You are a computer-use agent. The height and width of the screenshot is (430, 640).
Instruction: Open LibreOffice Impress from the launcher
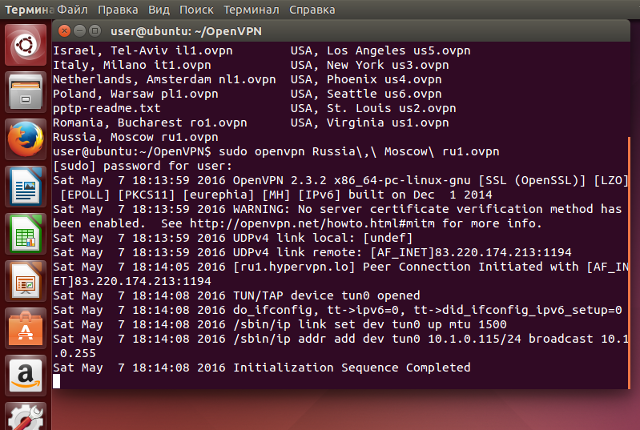26,281
